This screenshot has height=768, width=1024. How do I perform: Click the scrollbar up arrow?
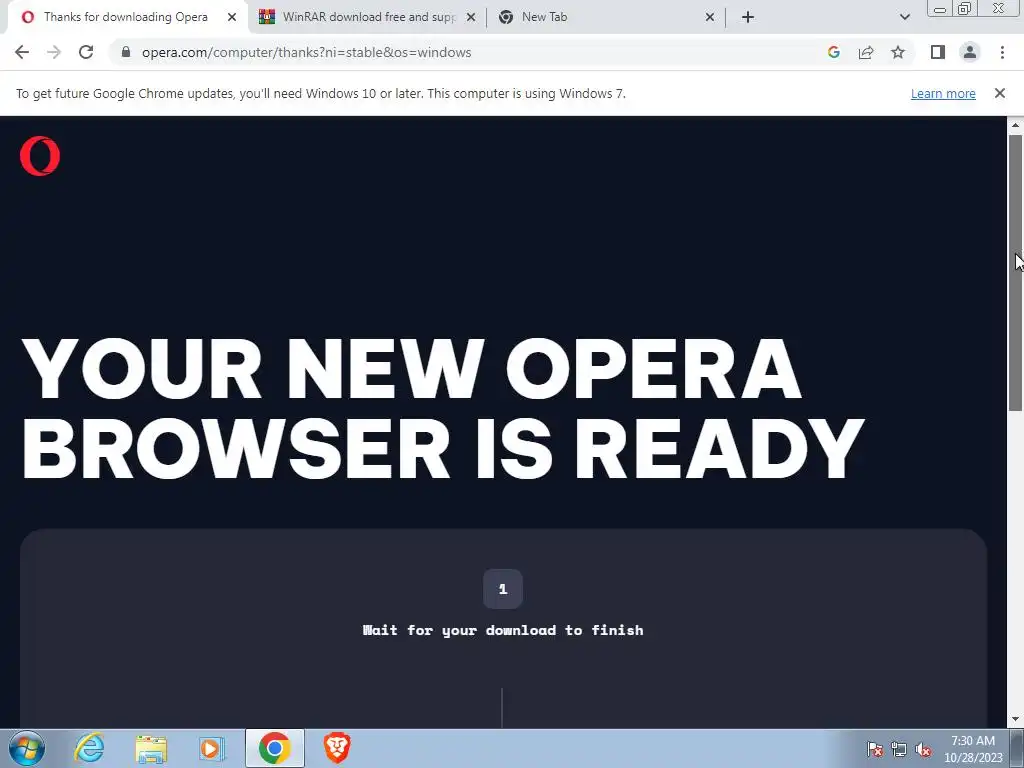pos(1015,125)
